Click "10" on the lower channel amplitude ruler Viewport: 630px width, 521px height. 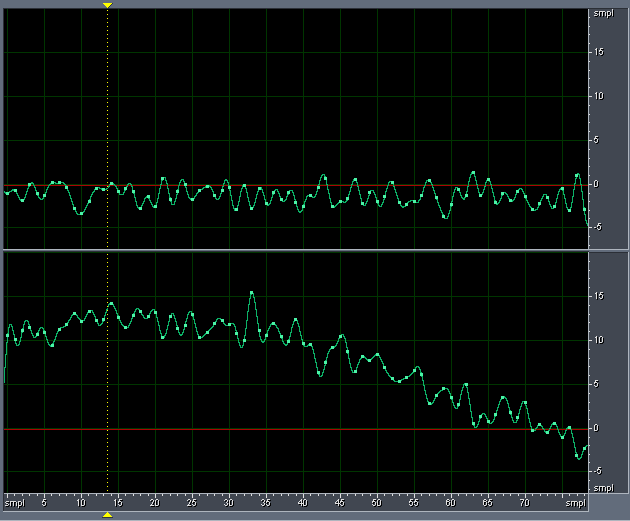point(599,340)
